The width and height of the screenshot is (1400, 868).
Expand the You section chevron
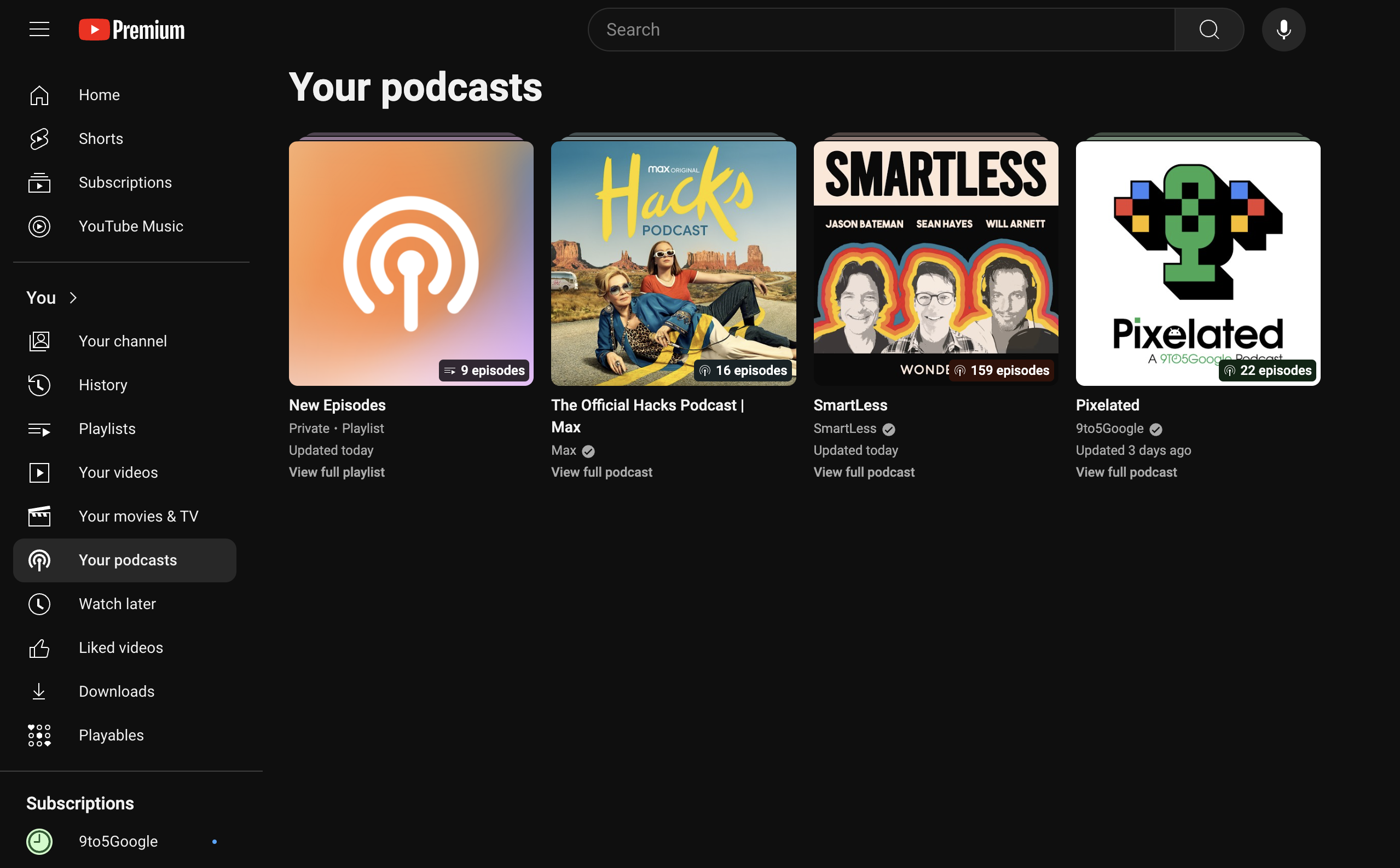click(x=73, y=298)
